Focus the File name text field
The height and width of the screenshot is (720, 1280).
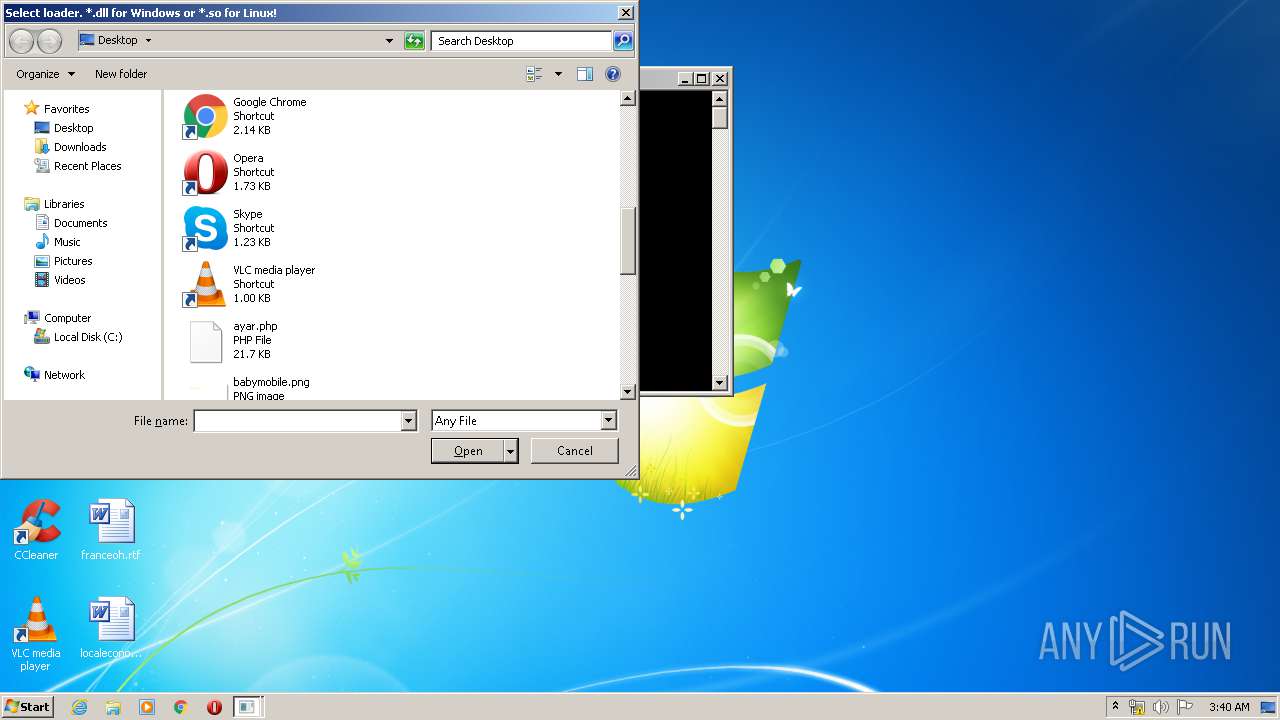(x=297, y=421)
